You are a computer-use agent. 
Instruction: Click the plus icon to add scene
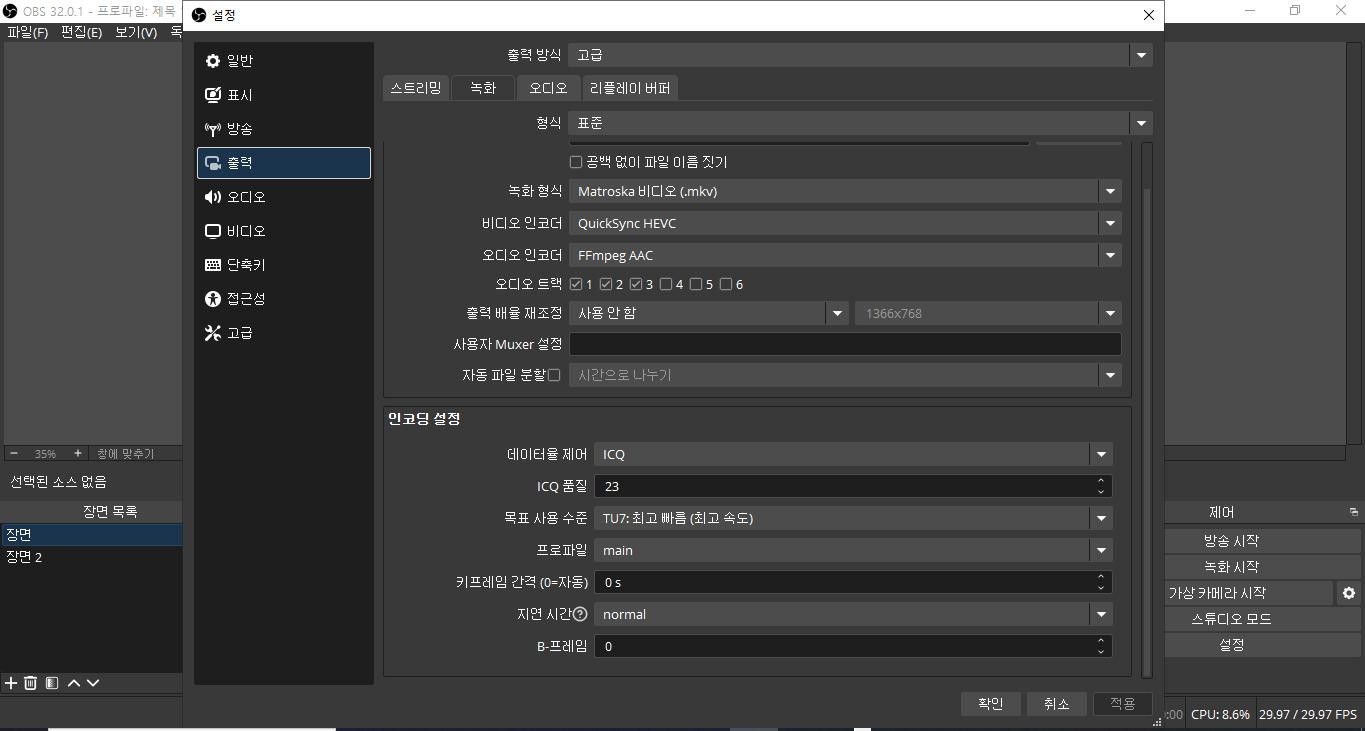point(11,683)
